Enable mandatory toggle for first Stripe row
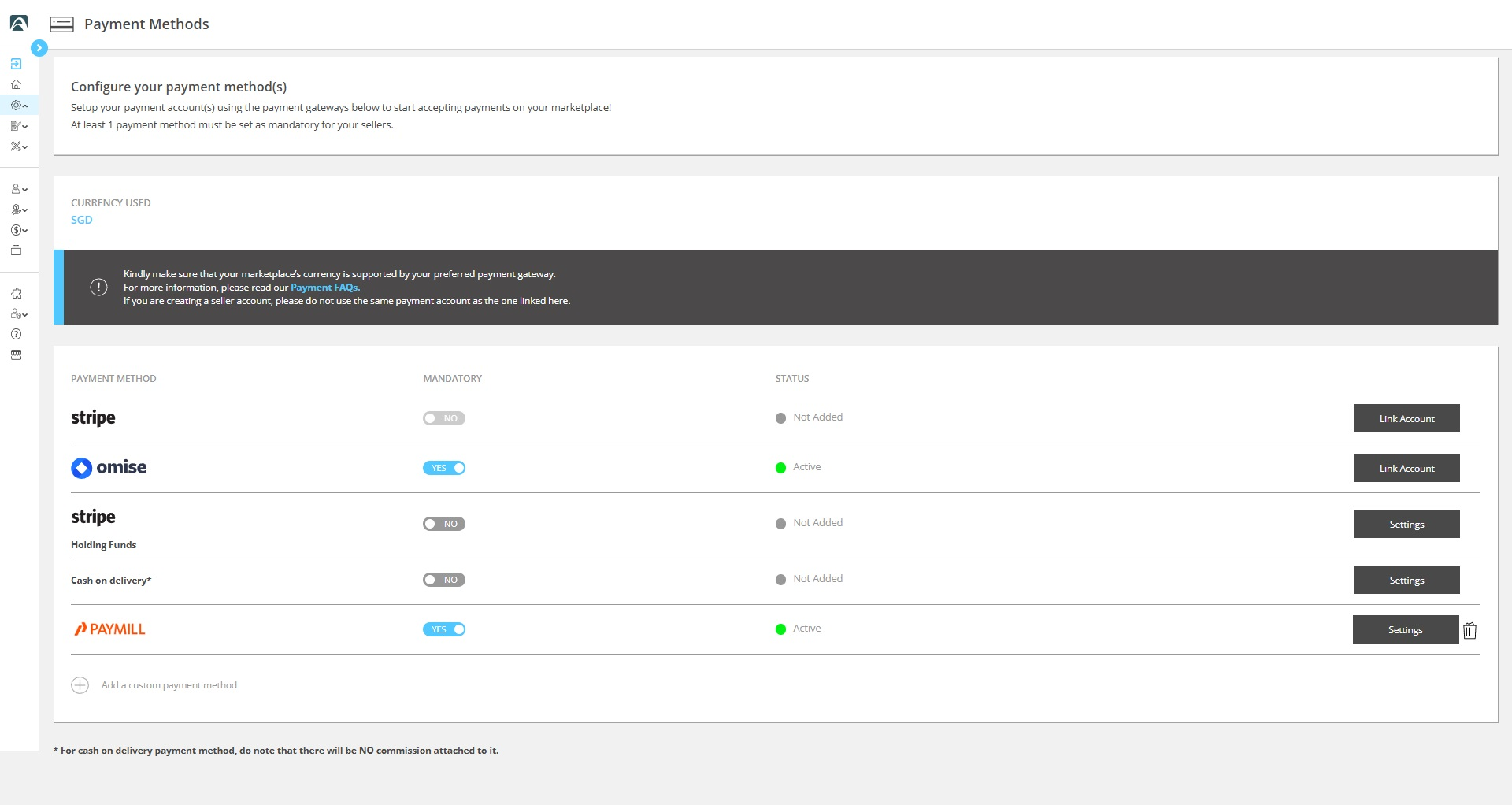This screenshot has width=1512, height=805. [x=443, y=418]
